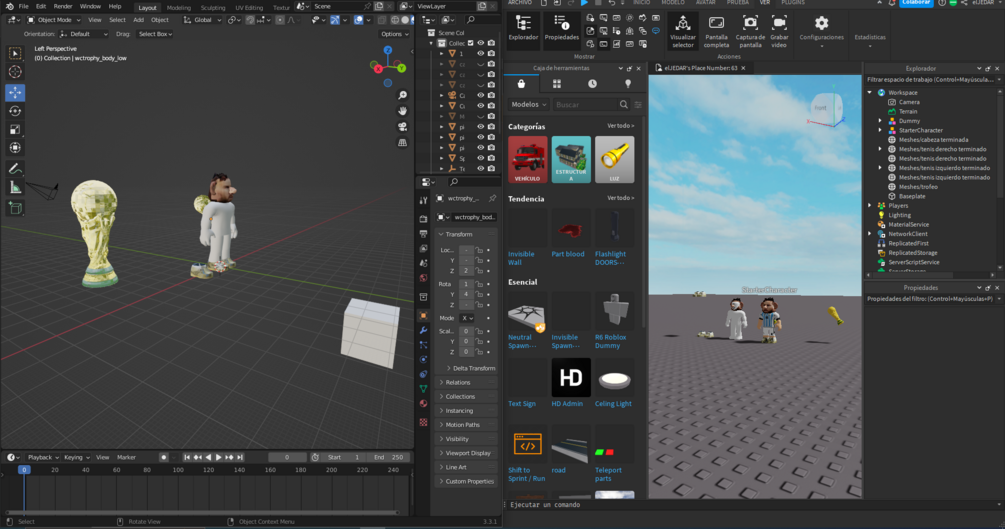Open the rotation Mode X dropdown
Image resolution: width=1005 pixels, height=529 pixels.
467,318
